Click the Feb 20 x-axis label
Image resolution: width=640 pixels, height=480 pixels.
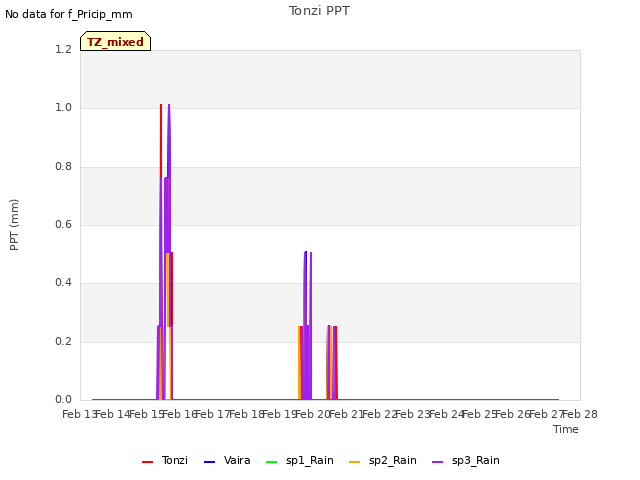pyautogui.click(x=313, y=414)
